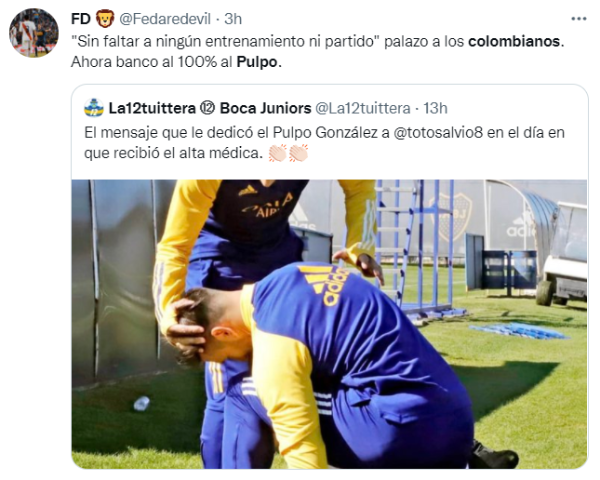Image resolution: width=600 pixels, height=480 pixels.
Task: Open the quoted tweet's training ground photo
Action: (x=329, y=324)
